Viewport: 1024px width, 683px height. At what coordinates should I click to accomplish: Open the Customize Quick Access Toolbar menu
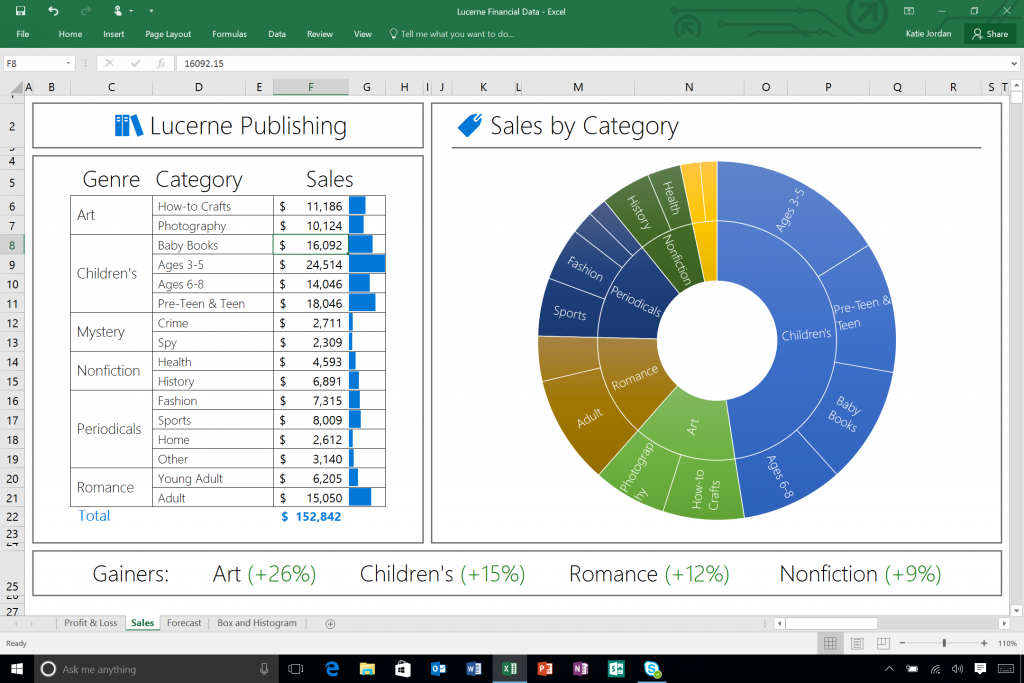click(x=151, y=10)
